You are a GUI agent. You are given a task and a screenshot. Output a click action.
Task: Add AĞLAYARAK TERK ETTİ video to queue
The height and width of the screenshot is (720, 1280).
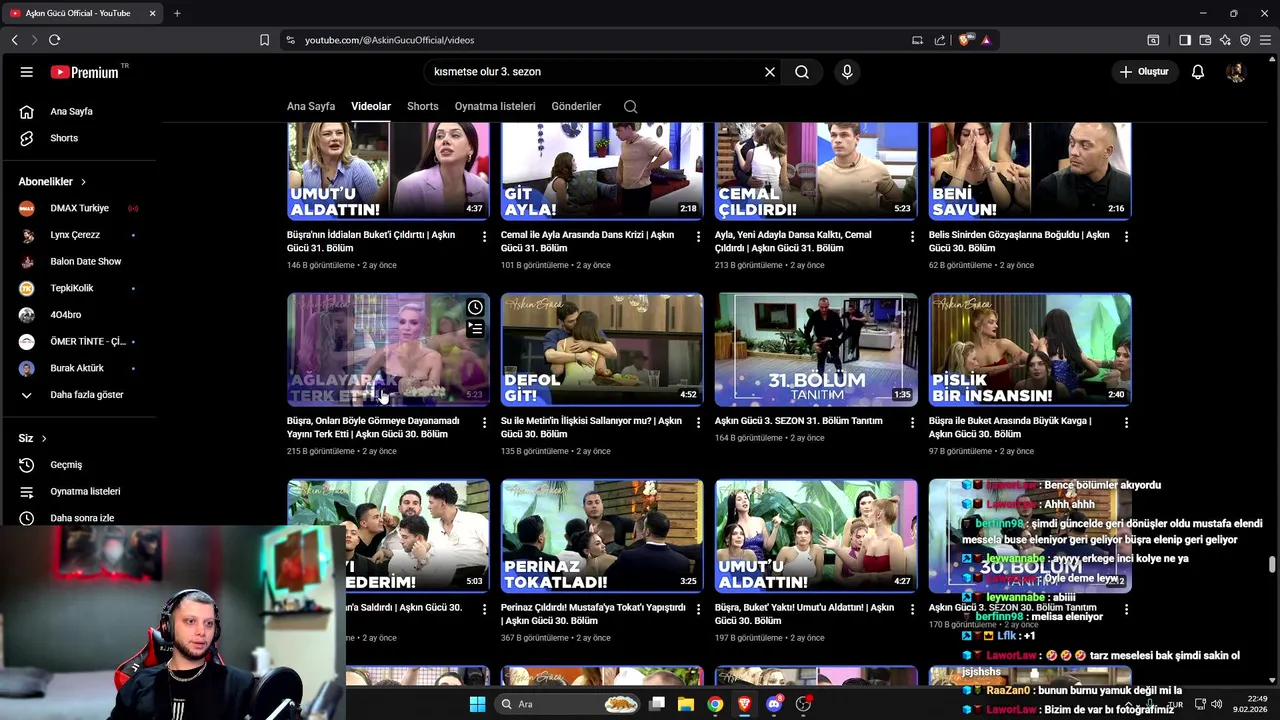[475, 329]
